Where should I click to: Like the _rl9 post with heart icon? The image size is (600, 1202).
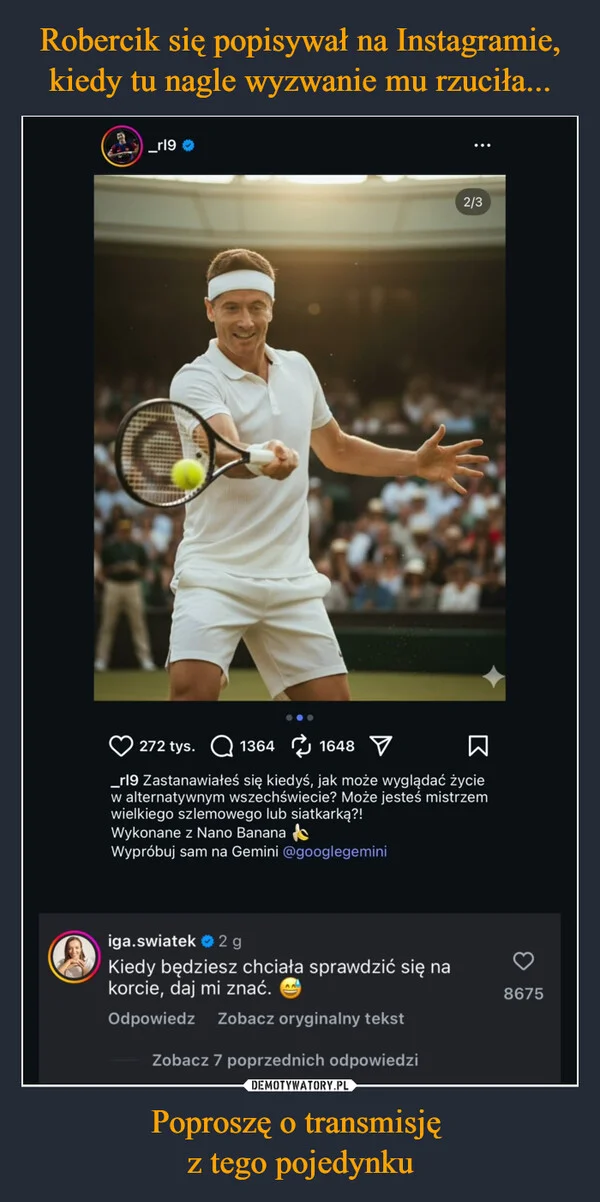click(x=121, y=746)
